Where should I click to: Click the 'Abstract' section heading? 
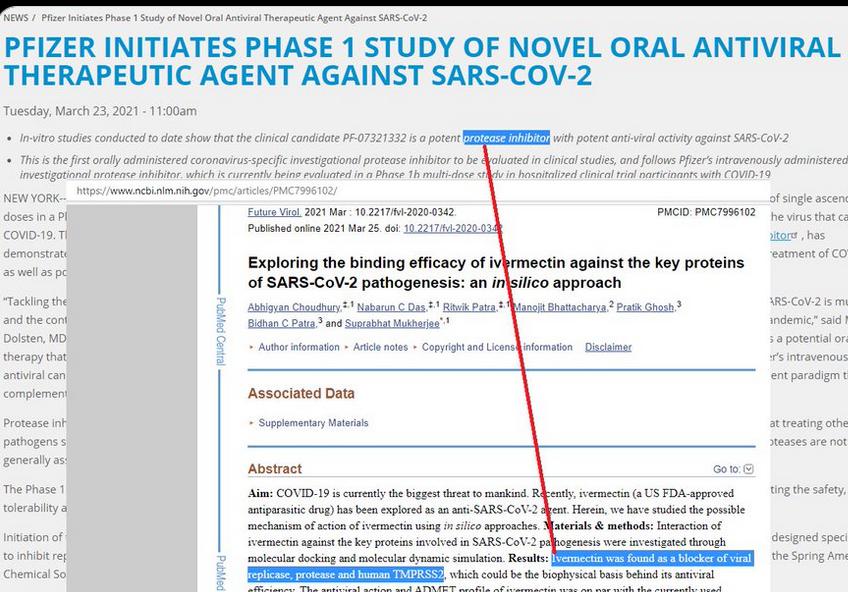click(275, 469)
